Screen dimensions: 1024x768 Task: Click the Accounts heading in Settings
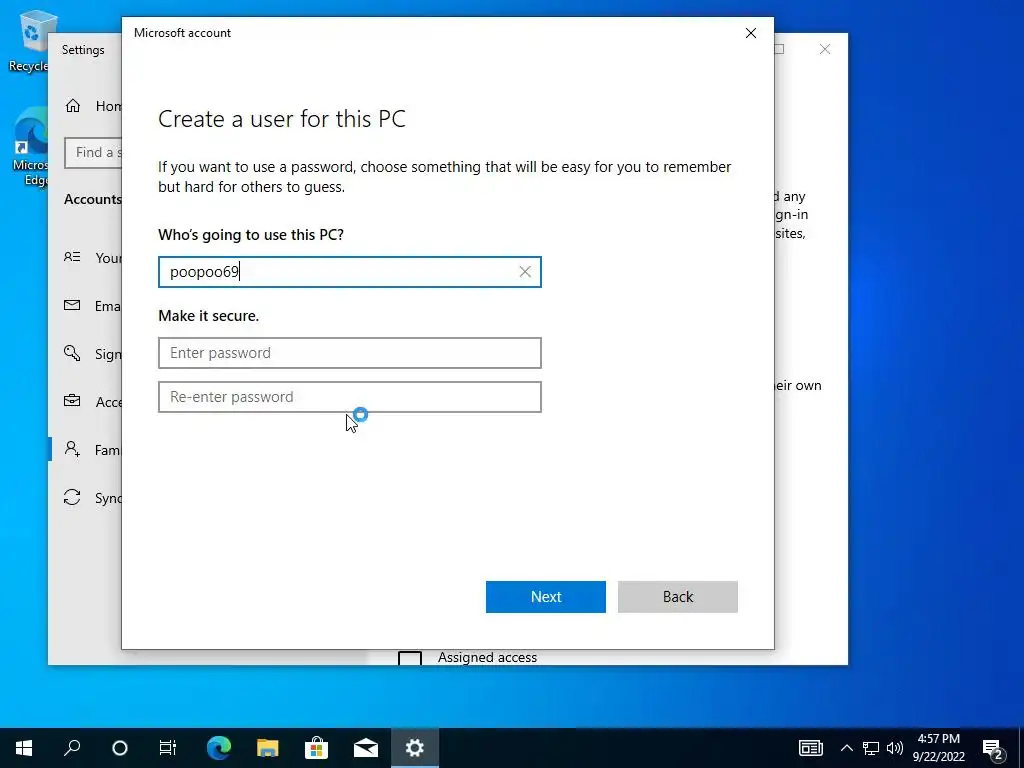point(93,199)
